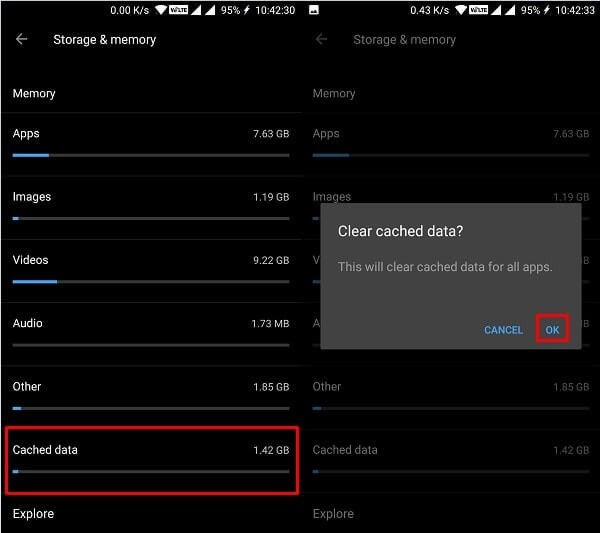Tap Videos usage bar in left screen
Image resolution: width=600 pixels, height=533 pixels.
(151, 282)
